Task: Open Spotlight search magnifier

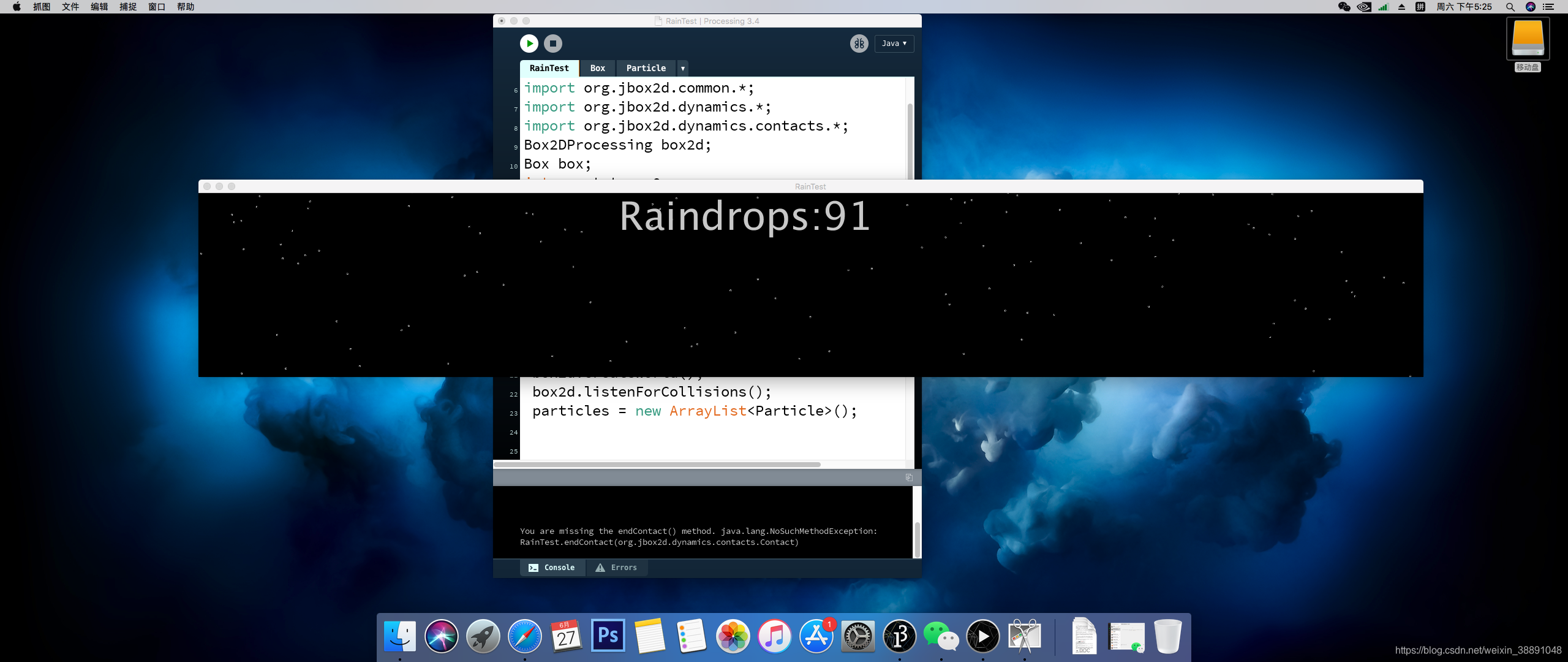Action: pos(1510,7)
